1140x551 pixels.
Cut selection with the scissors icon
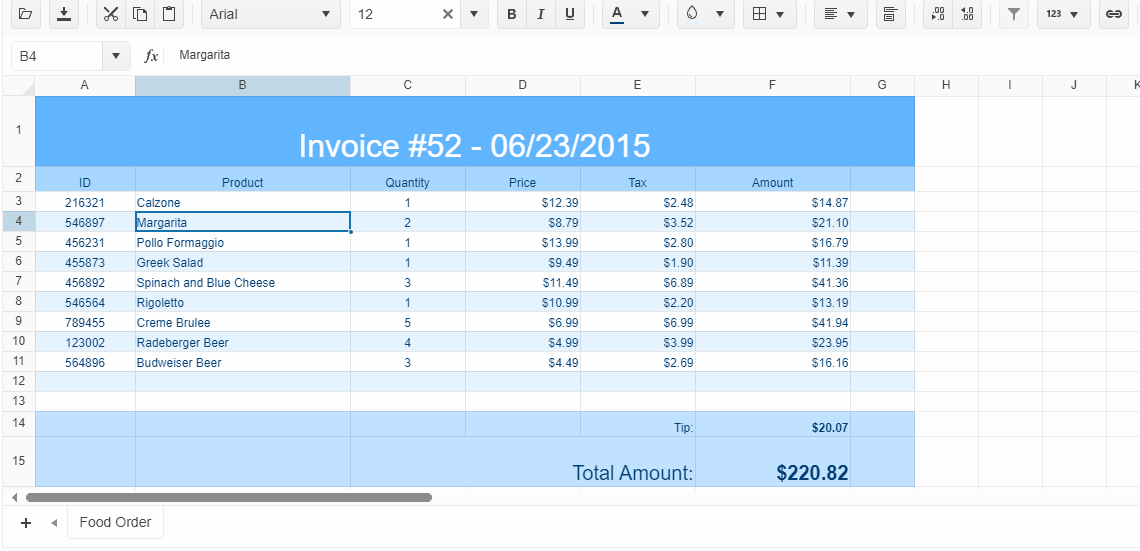coord(111,14)
